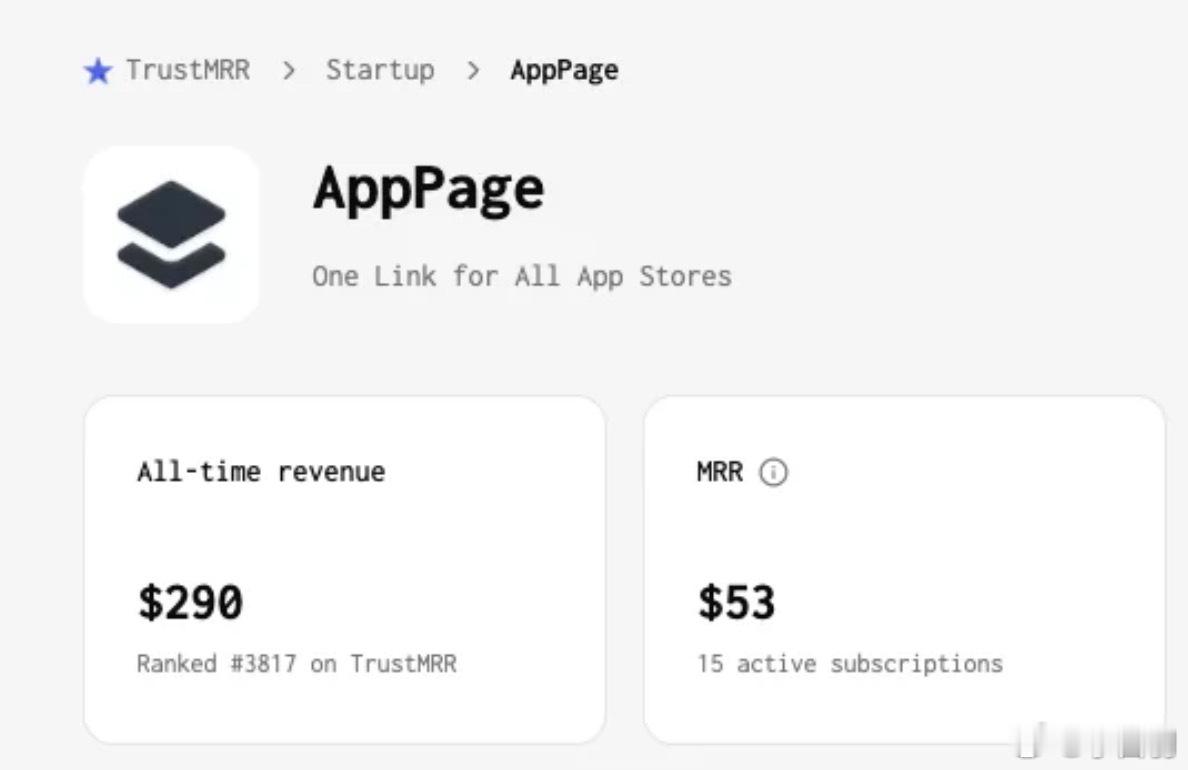Screen dimensions: 1188x770
Task: Open the MRR info tooltip icon
Action: click(773, 472)
